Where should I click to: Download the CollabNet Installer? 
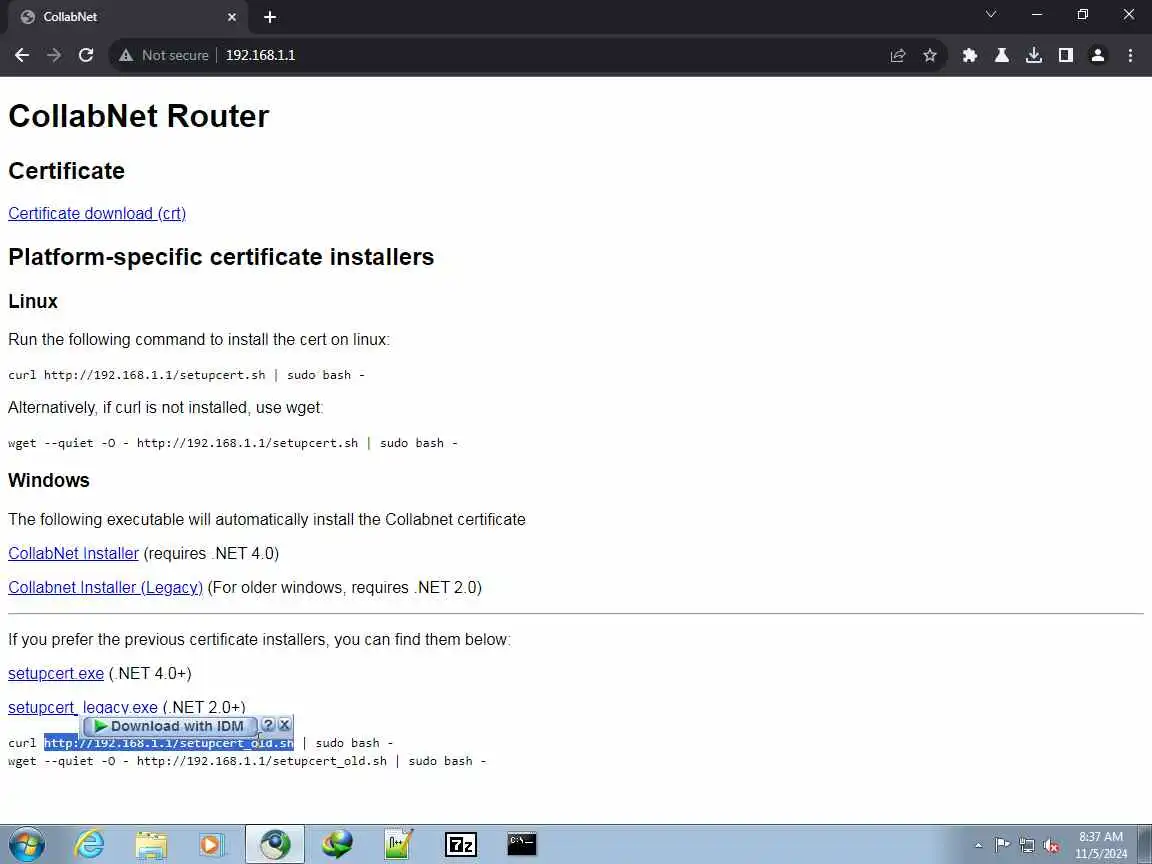(73, 553)
